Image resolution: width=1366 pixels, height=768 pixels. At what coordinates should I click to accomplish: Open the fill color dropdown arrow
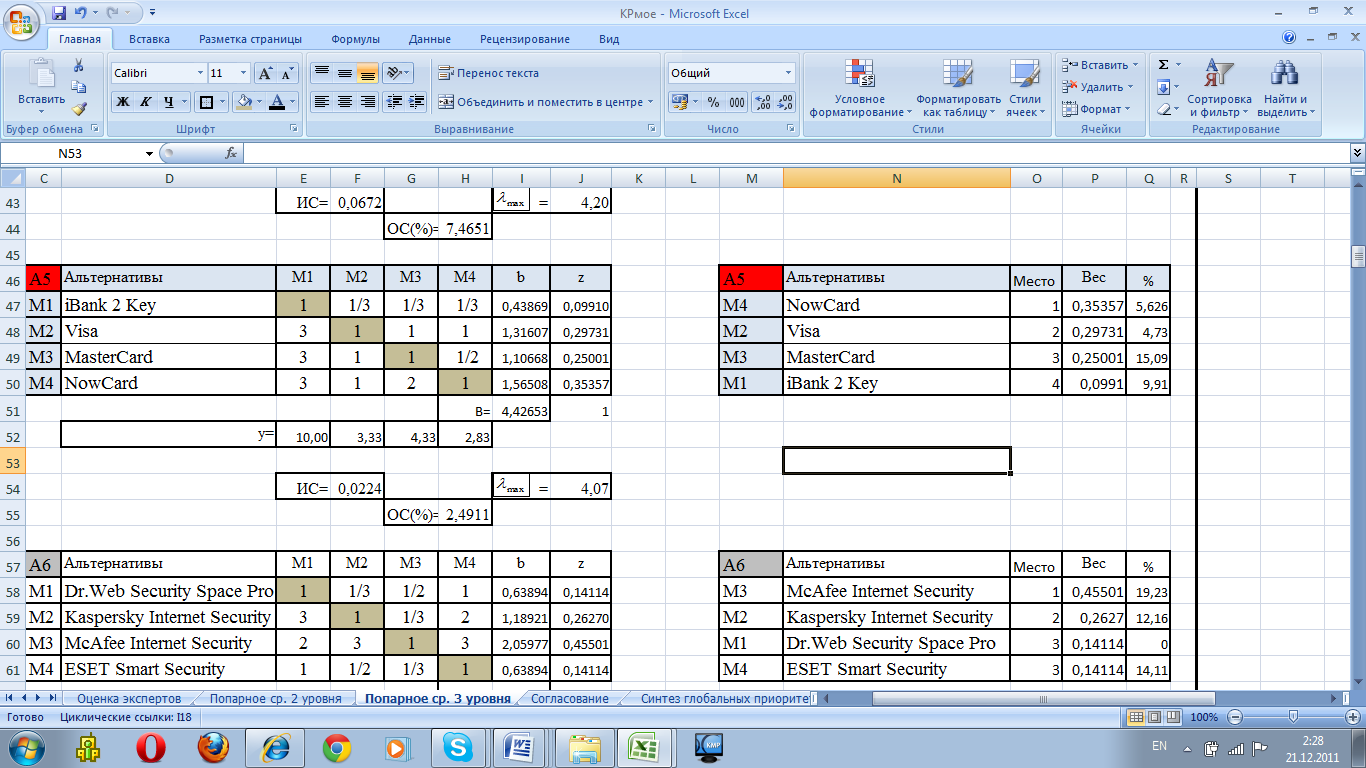259,102
